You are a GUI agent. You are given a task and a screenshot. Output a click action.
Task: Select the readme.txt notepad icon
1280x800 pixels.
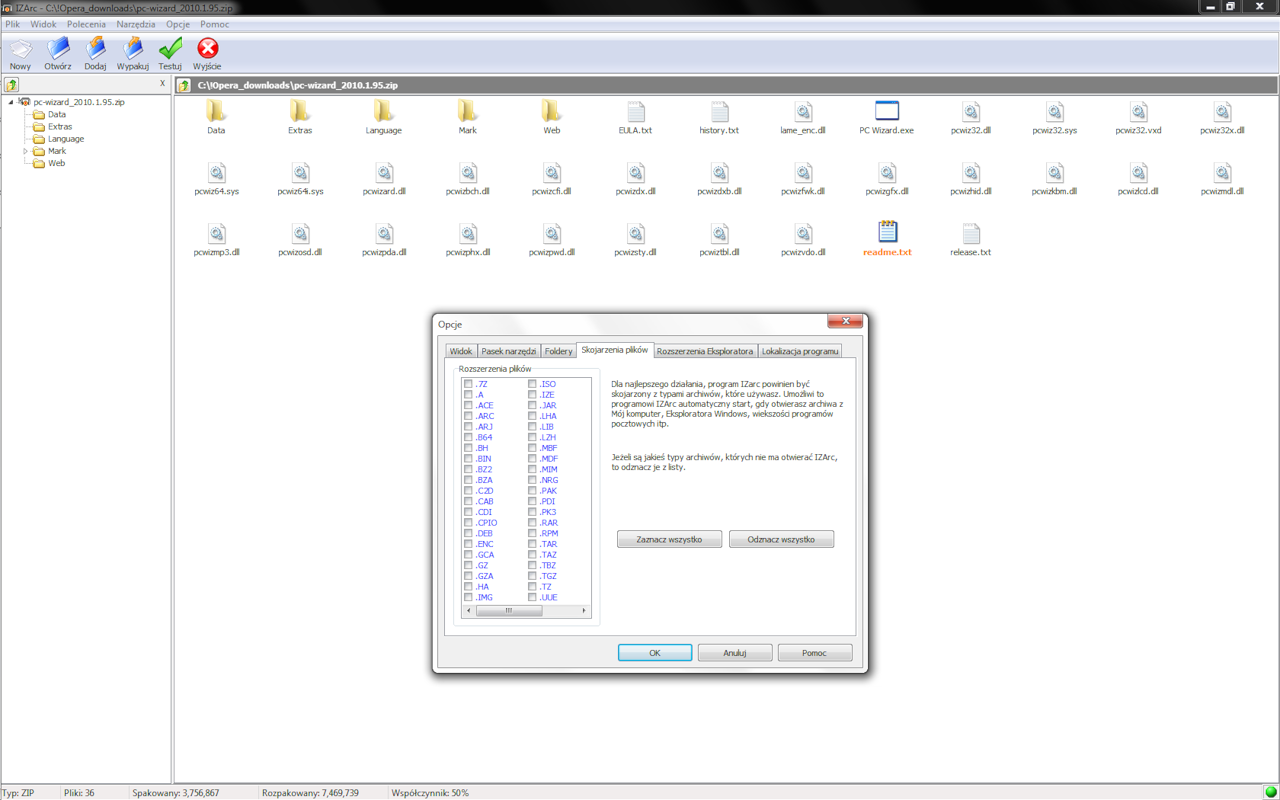pos(887,232)
